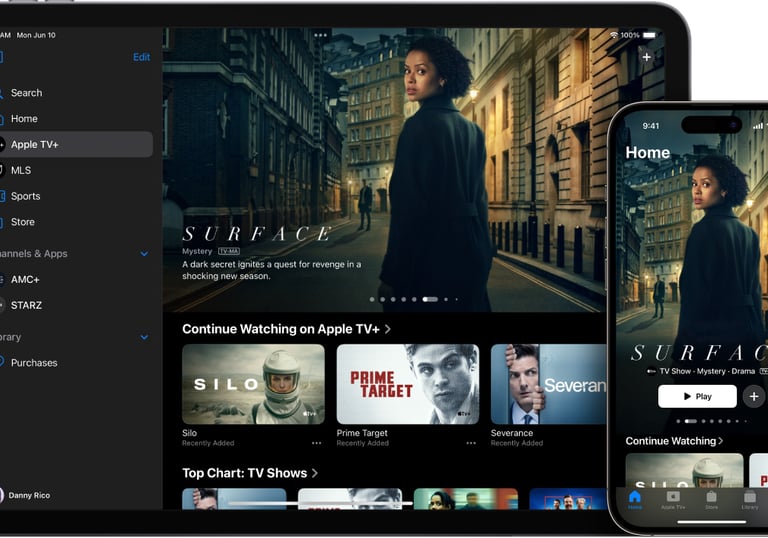
Task: Play the Silo thumbnail on iPad
Action: [253, 384]
